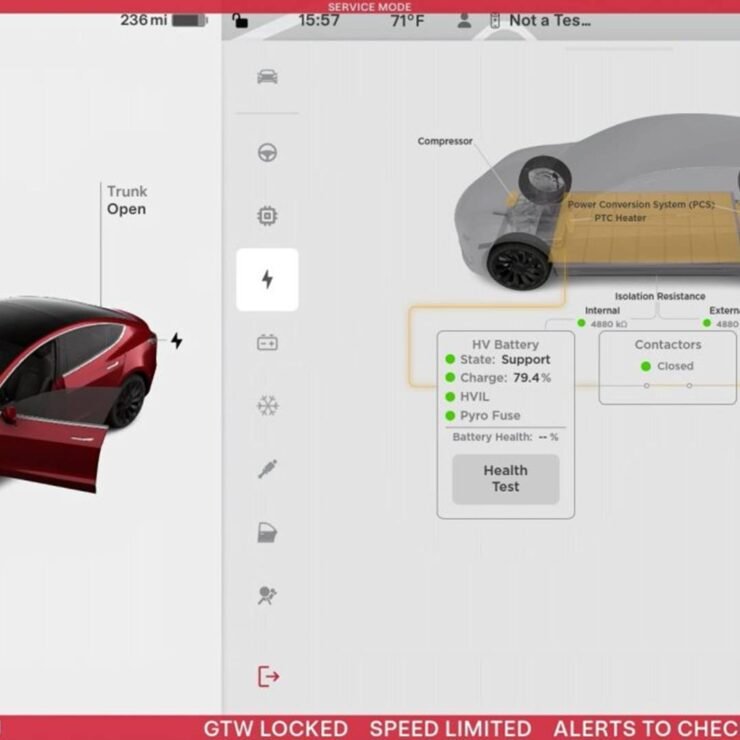Open the thermal snowflake sidebar icon
Image resolution: width=740 pixels, height=740 pixels.
coord(267,406)
